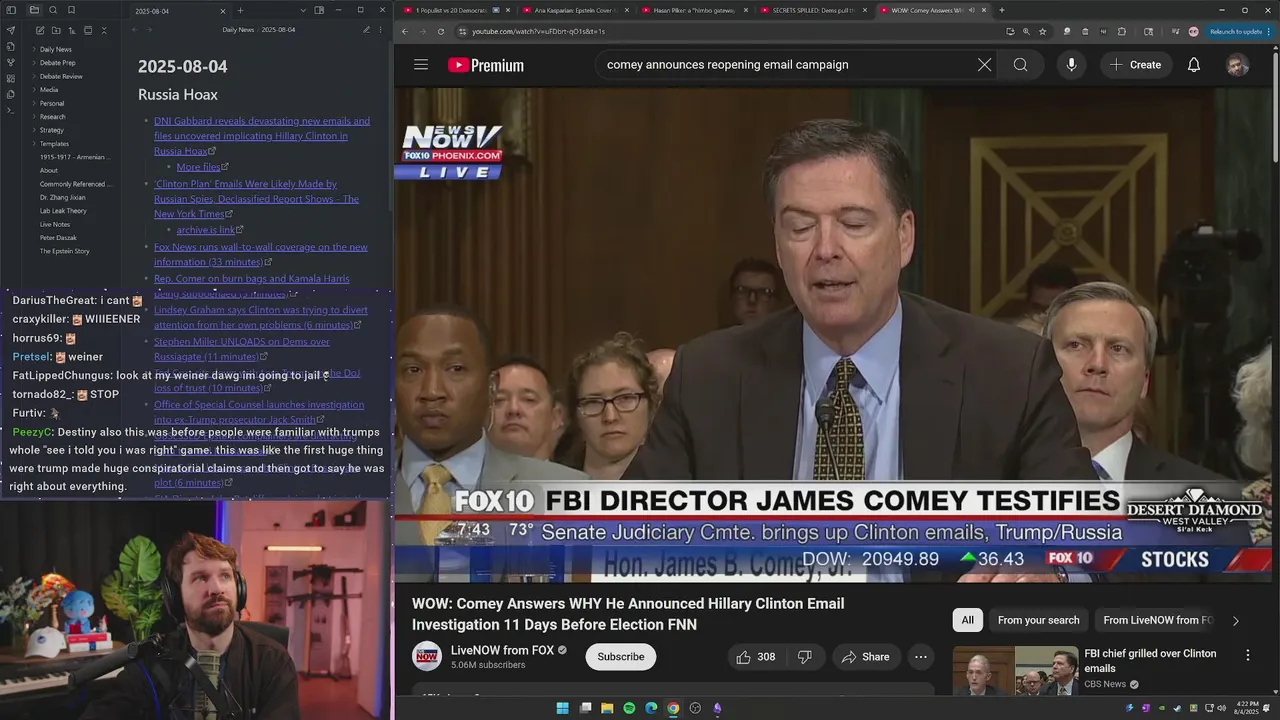Open the Obsidian tab list dropdown chevron
The width and height of the screenshot is (1280, 720).
(303, 10)
